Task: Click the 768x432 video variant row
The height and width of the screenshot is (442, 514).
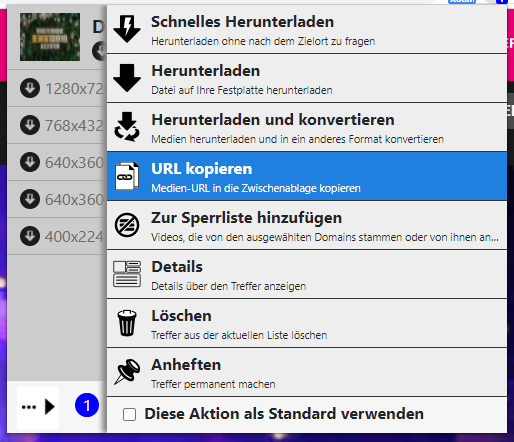Action: [x=57, y=125]
